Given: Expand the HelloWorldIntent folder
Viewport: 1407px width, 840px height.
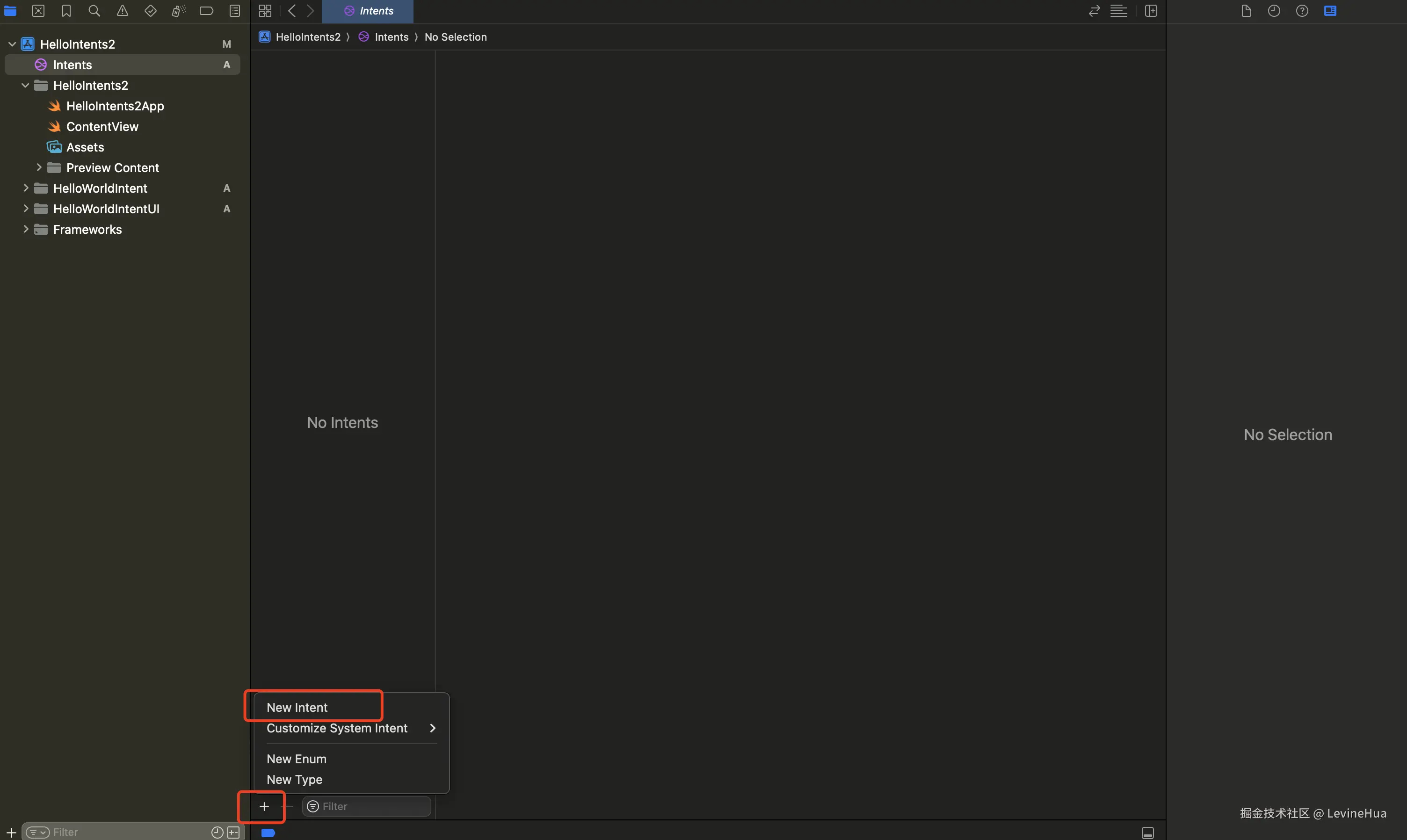Looking at the screenshot, I should point(25,188).
